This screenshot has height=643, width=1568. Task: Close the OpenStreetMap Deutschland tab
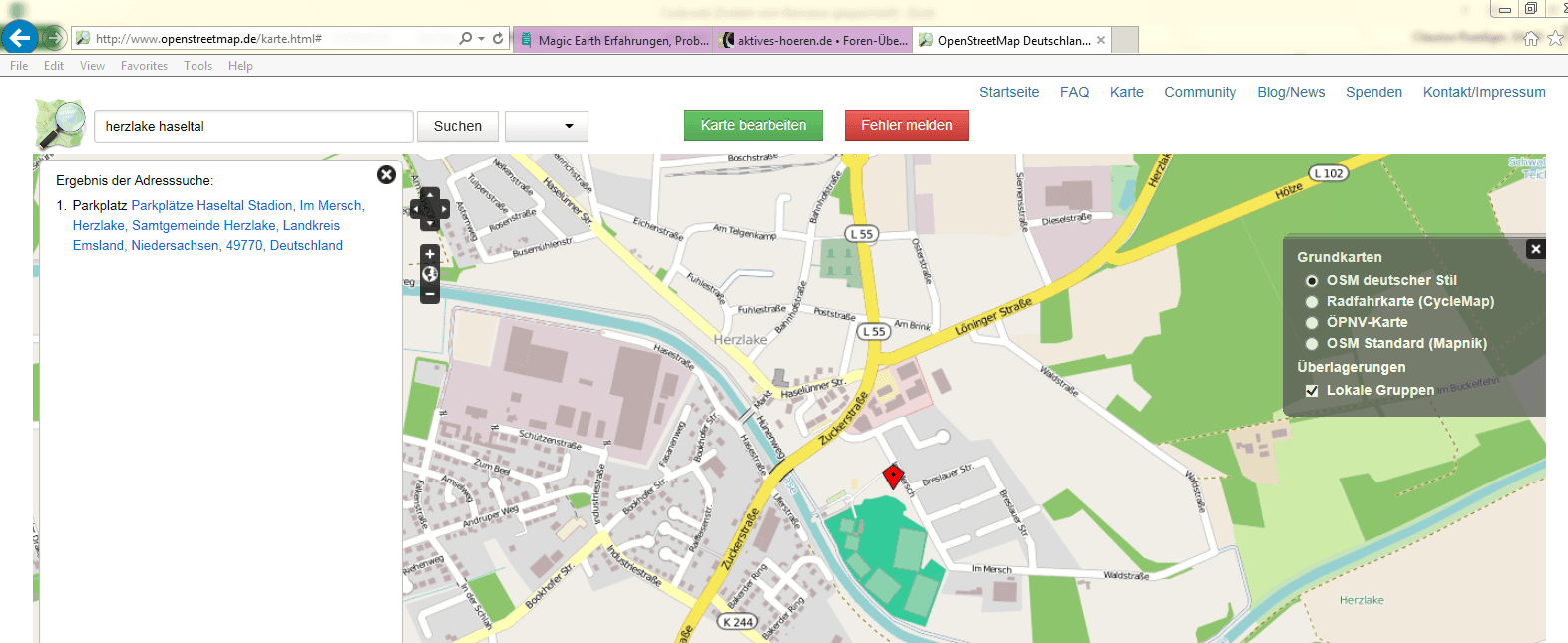click(x=1101, y=40)
